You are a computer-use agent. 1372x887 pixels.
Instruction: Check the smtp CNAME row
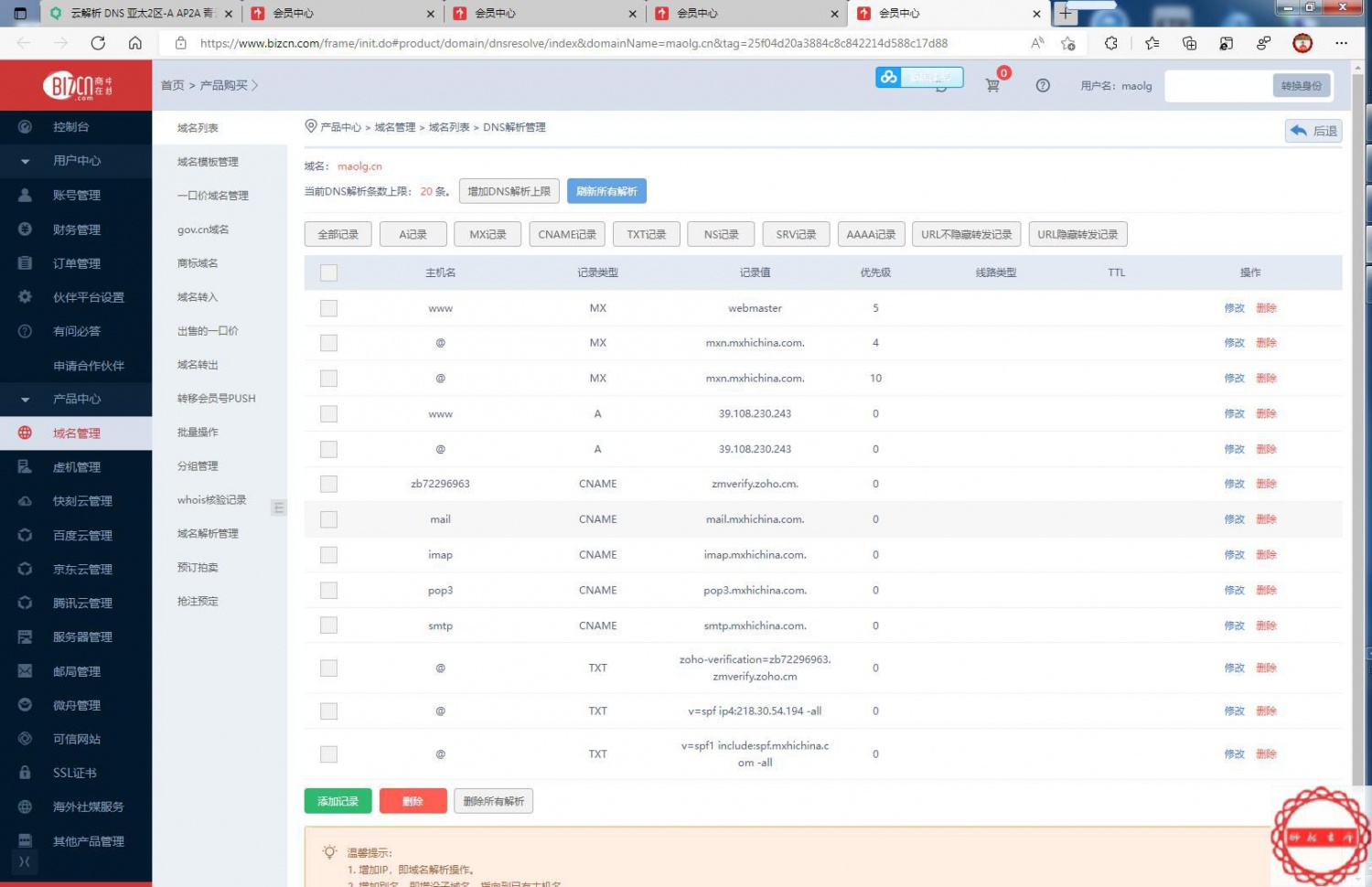coord(329,625)
